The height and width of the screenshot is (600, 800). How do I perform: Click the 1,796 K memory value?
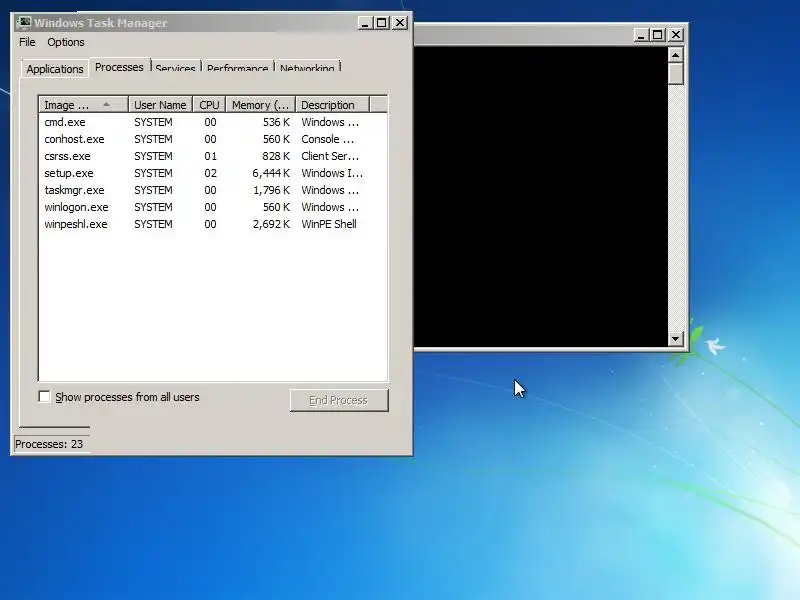271,190
